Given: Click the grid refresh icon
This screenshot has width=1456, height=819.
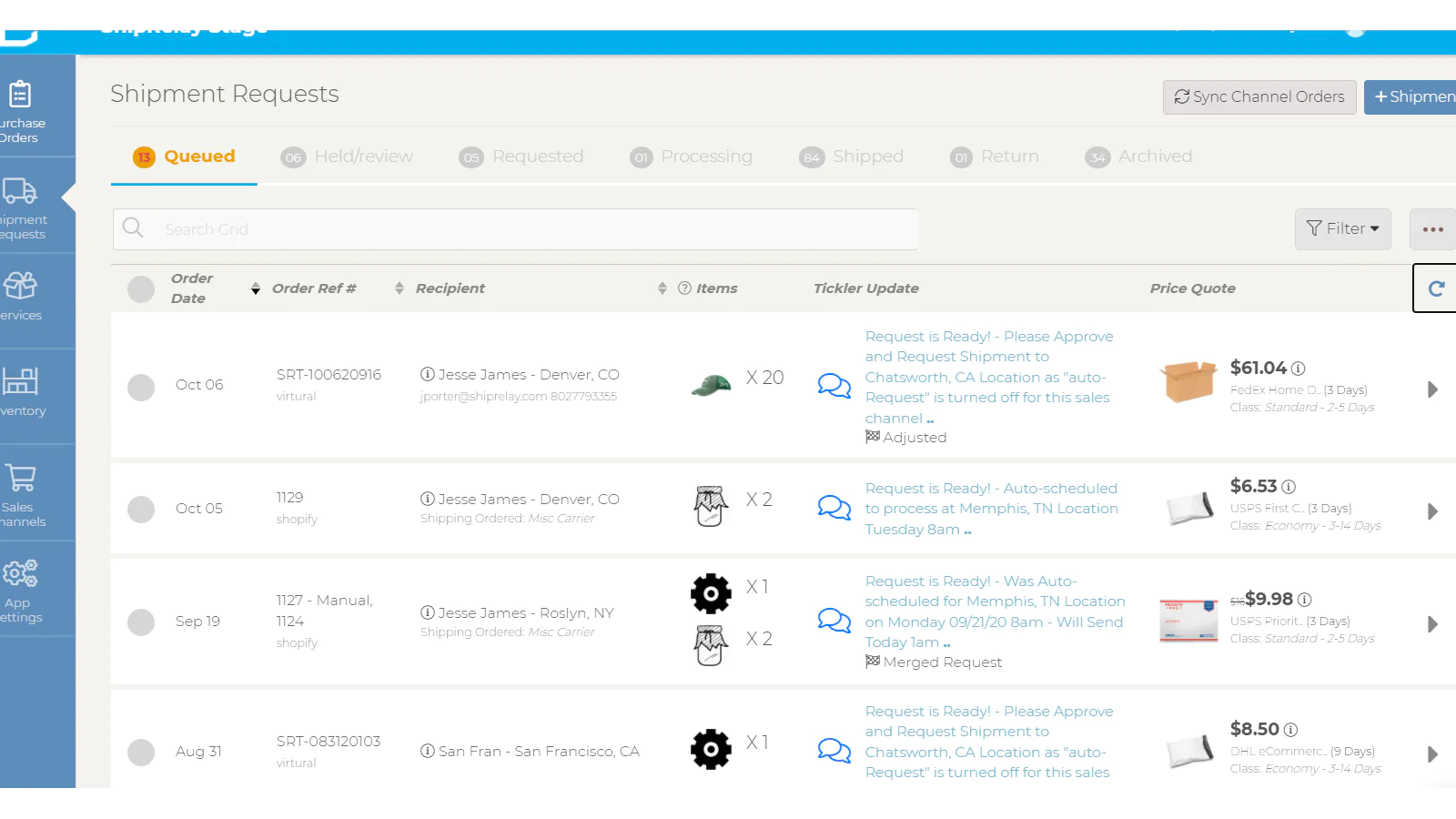Looking at the screenshot, I should click(x=1436, y=288).
